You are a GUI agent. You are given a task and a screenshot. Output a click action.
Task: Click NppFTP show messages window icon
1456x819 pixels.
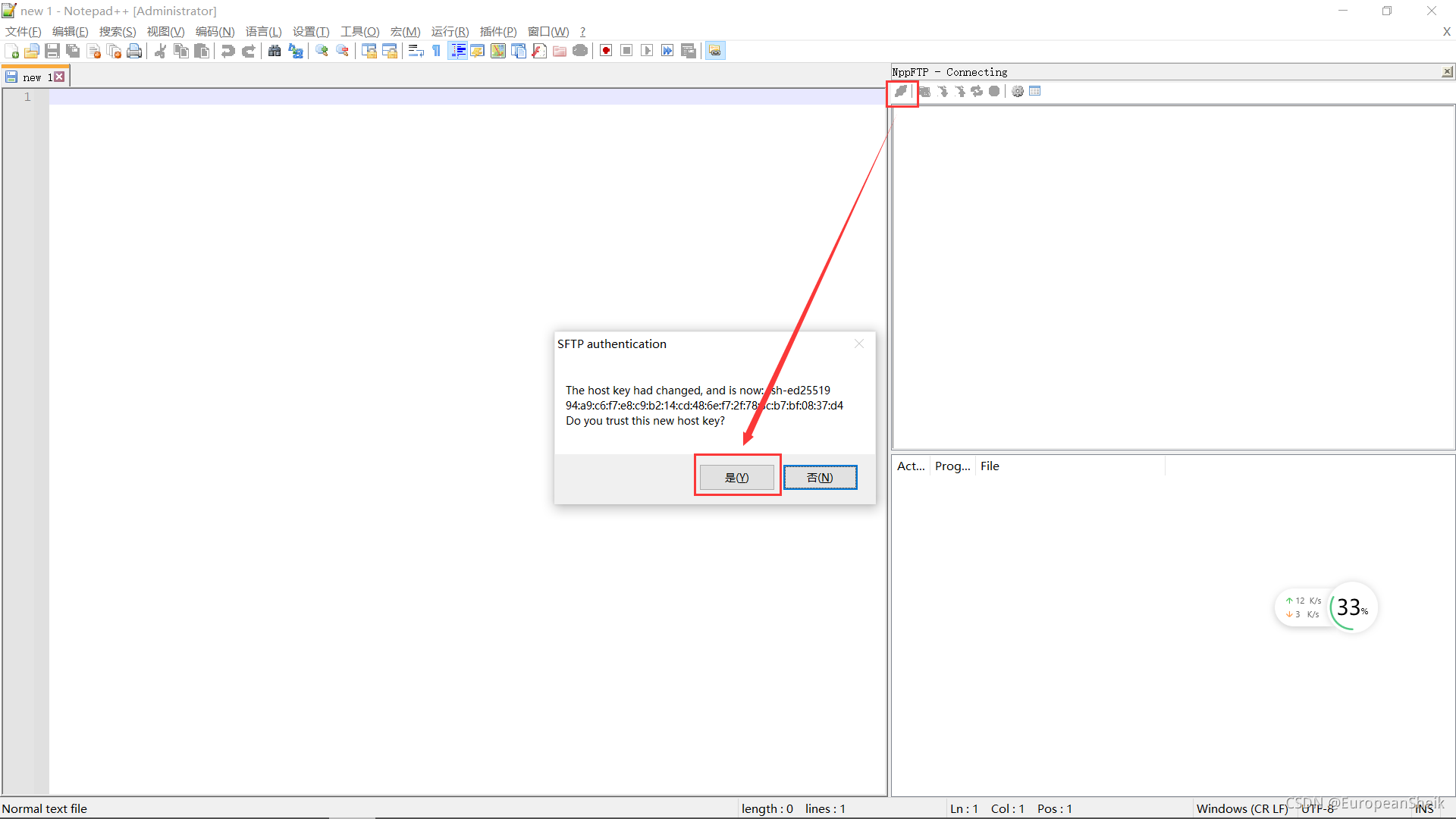point(1035,91)
